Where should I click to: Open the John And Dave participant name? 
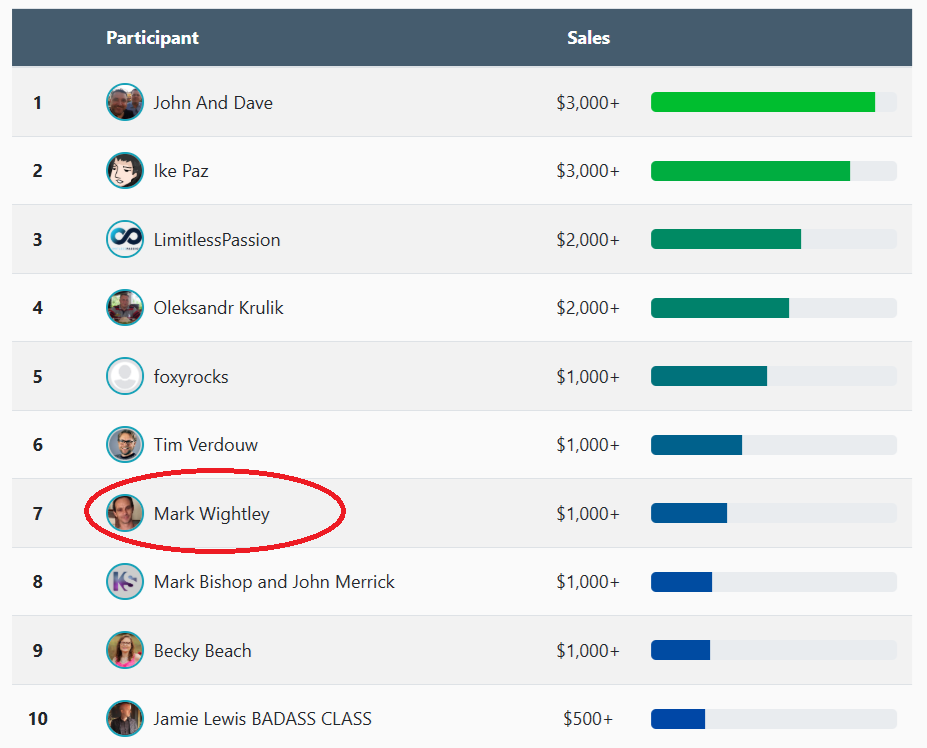pyautogui.click(x=213, y=102)
